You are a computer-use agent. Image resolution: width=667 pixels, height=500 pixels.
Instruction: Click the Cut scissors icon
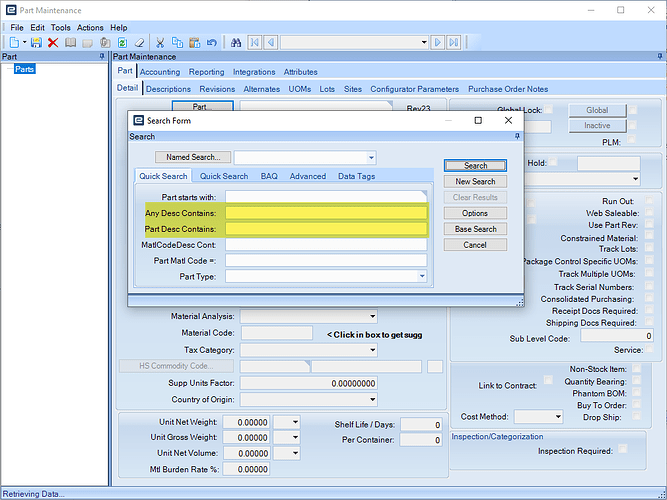[158, 43]
